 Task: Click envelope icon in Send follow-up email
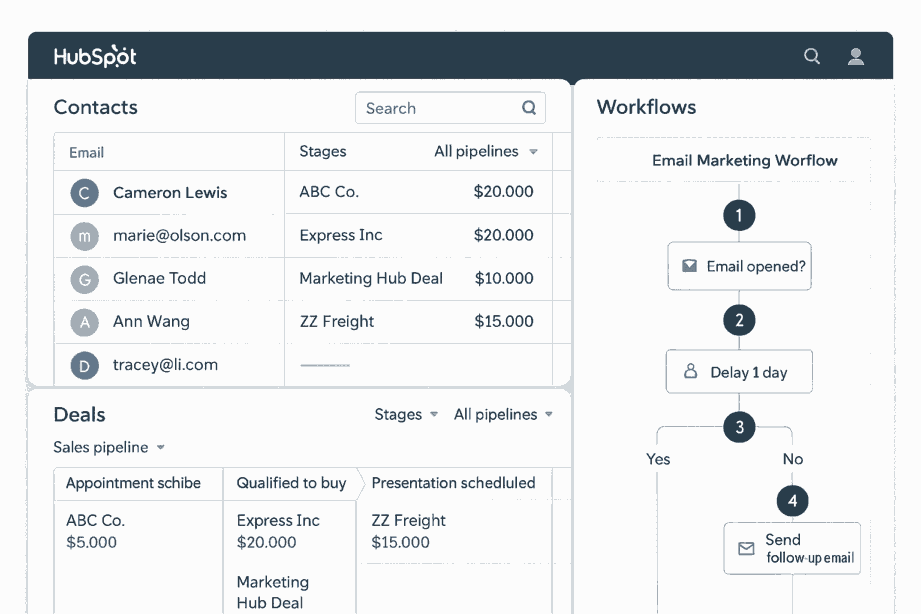click(746, 549)
